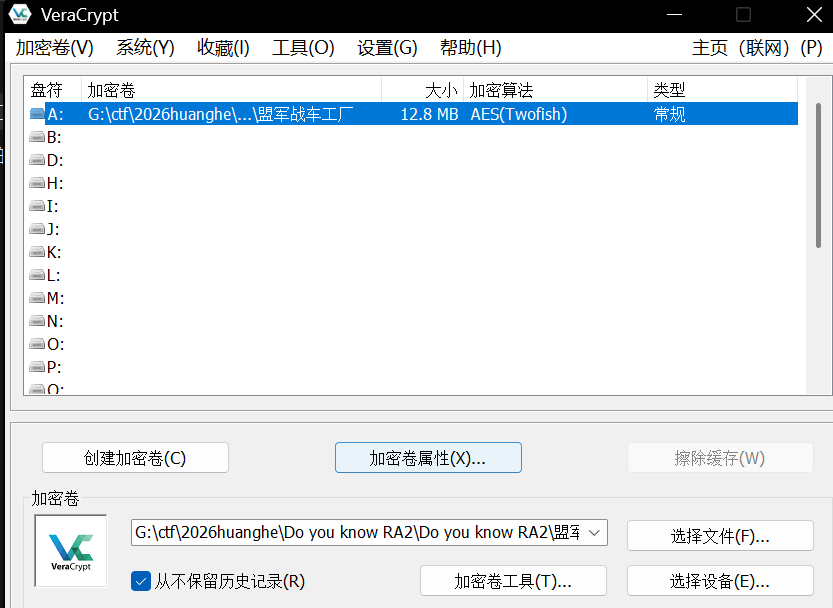The width and height of the screenshot is (833, 608).
Task: Click the 常规 type cell
Action: (669, 114)
